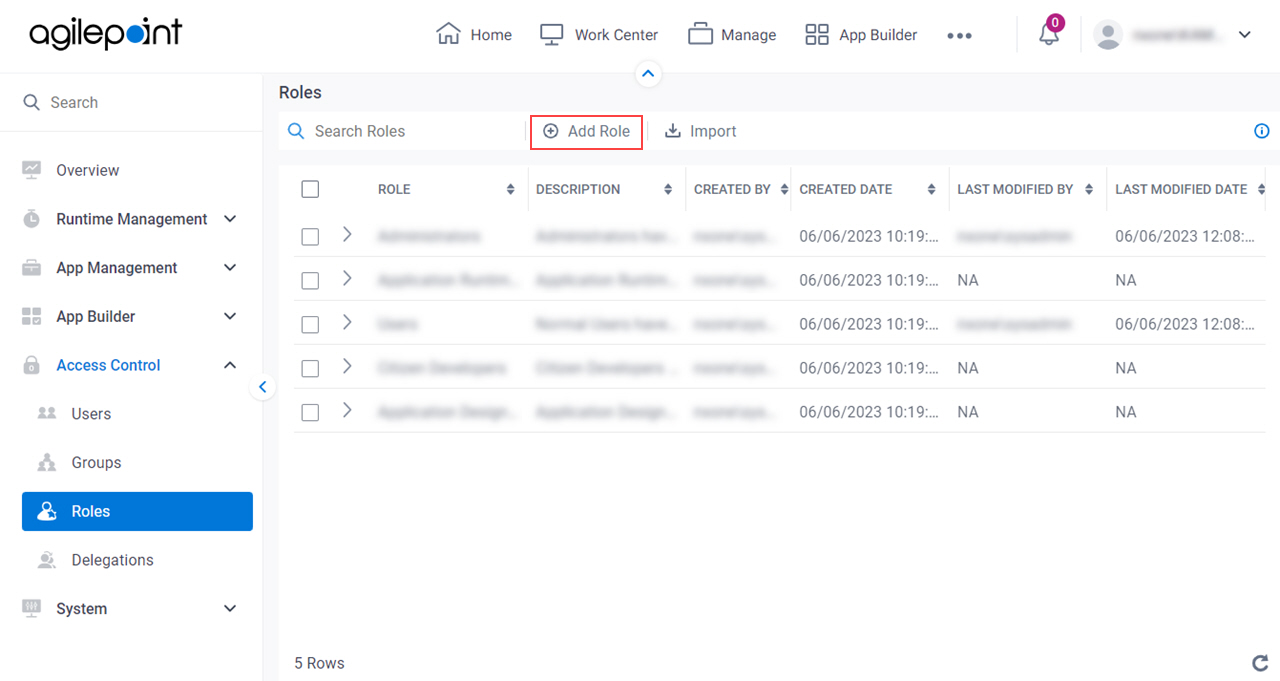Click the Access Control lock icon
Image resolution: width=1280 pixels, height=681 pixels.
pos(32,365)
